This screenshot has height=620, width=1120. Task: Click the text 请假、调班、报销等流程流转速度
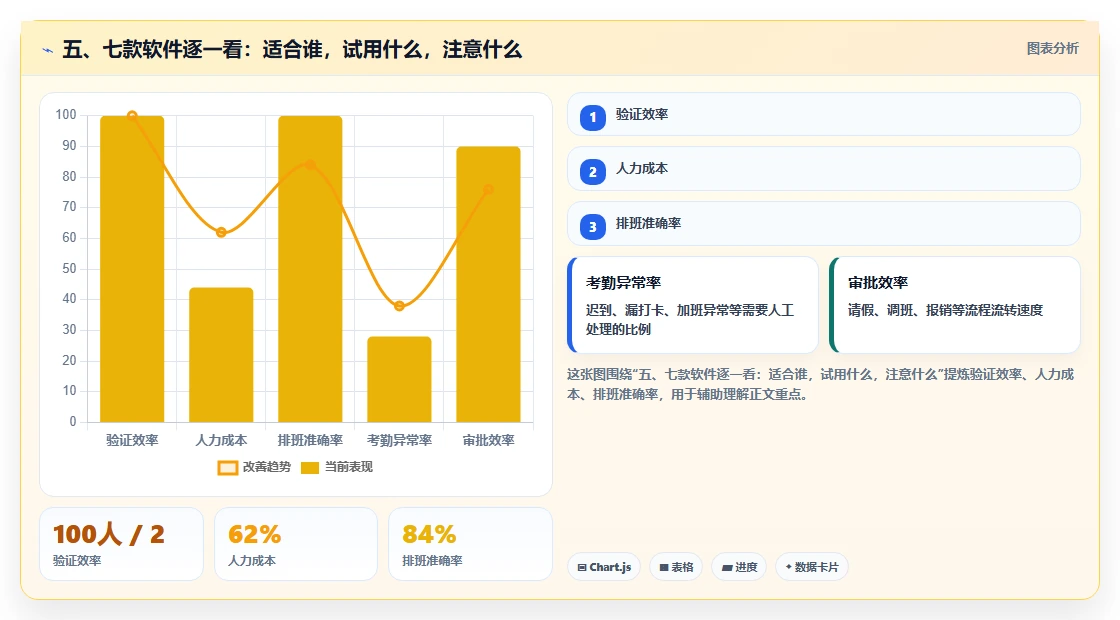[x=945, y=310]
